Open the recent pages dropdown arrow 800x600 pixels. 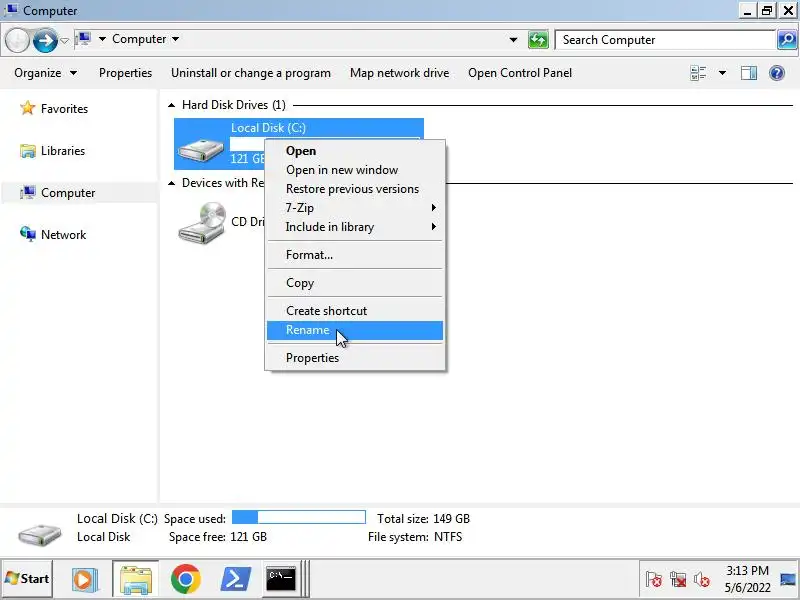64,40
